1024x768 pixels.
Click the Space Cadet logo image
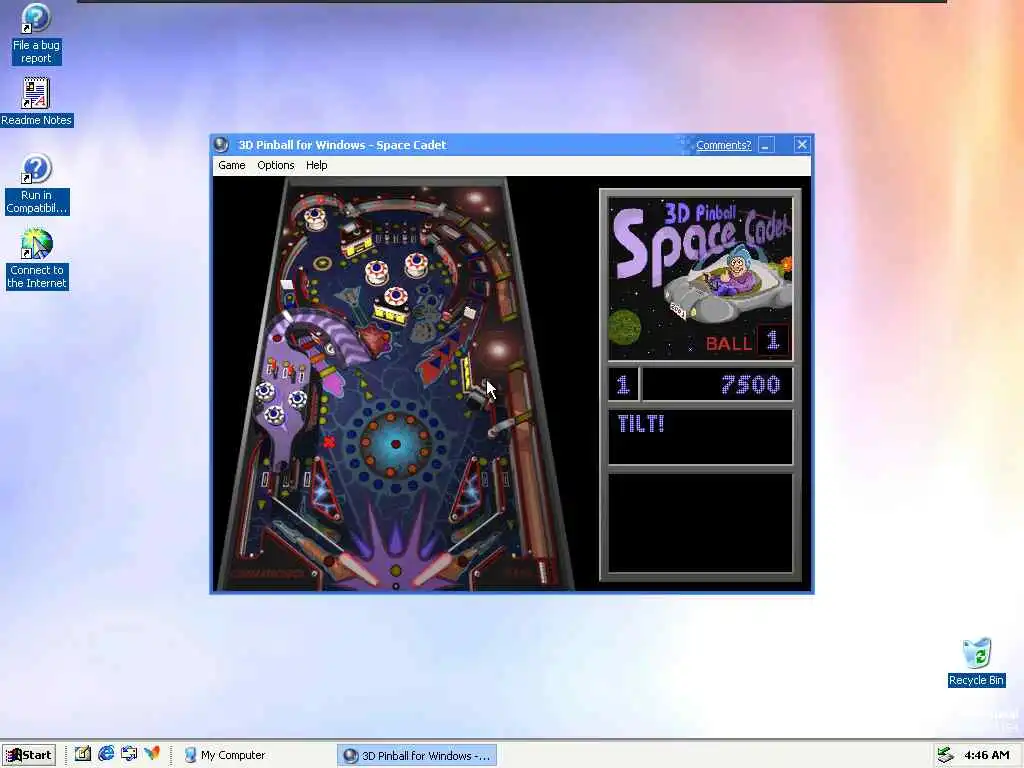coord(701,279)
